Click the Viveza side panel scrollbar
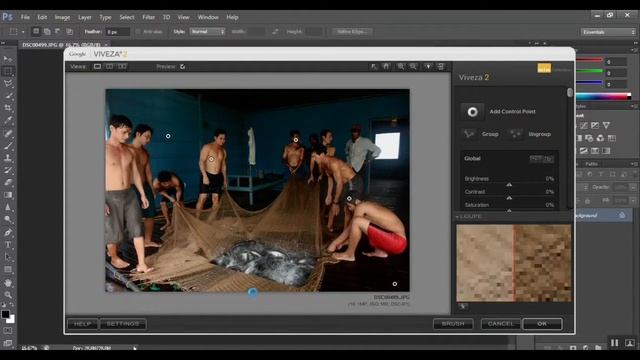The image size is (640, 360). coord(570,93)
